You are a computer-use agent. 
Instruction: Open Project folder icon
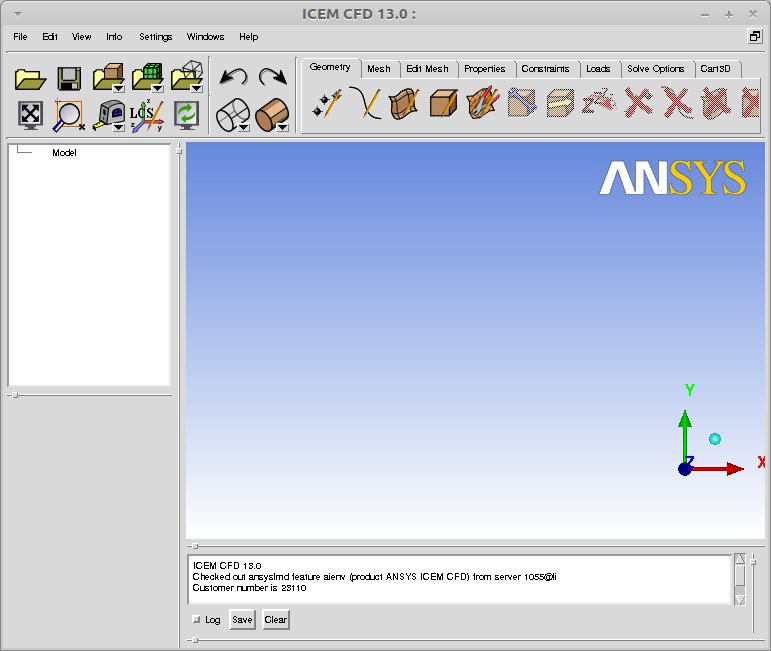click(30, 79)
